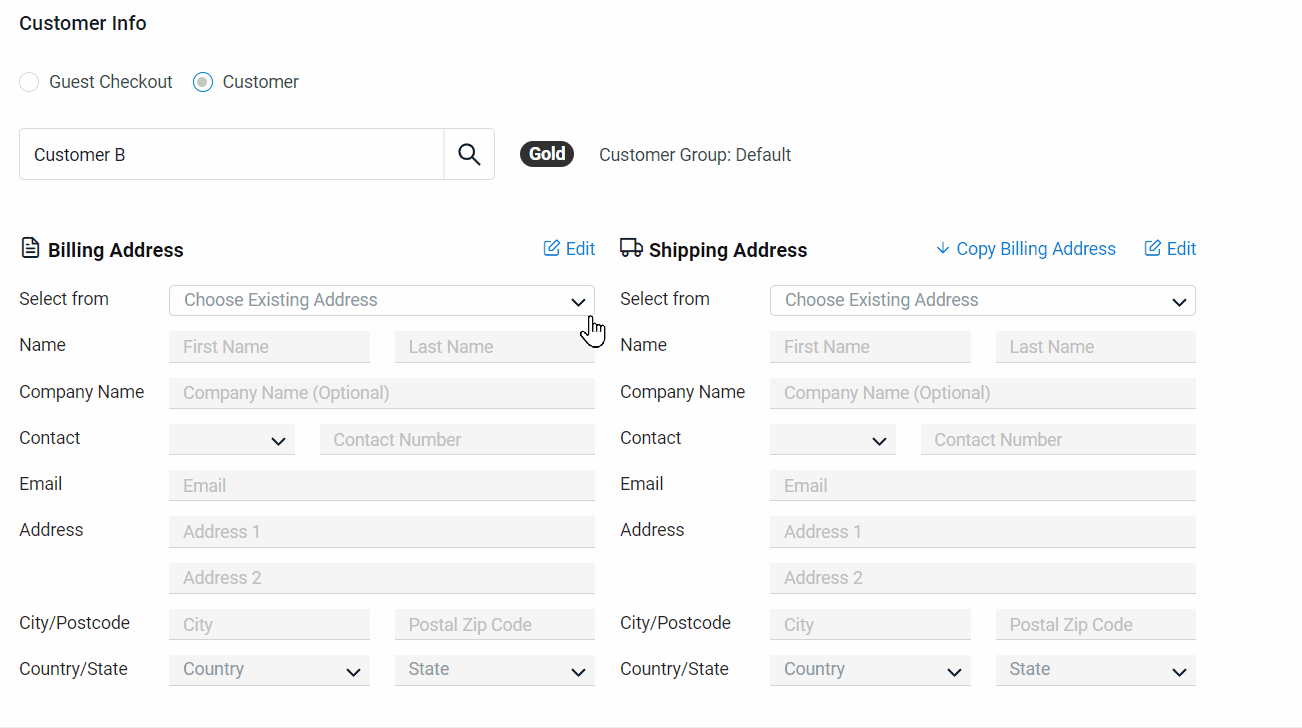The image size is (1302, 728).
Task: Select the Guest Checkout radio button
Action: click(x=30, y=82)
